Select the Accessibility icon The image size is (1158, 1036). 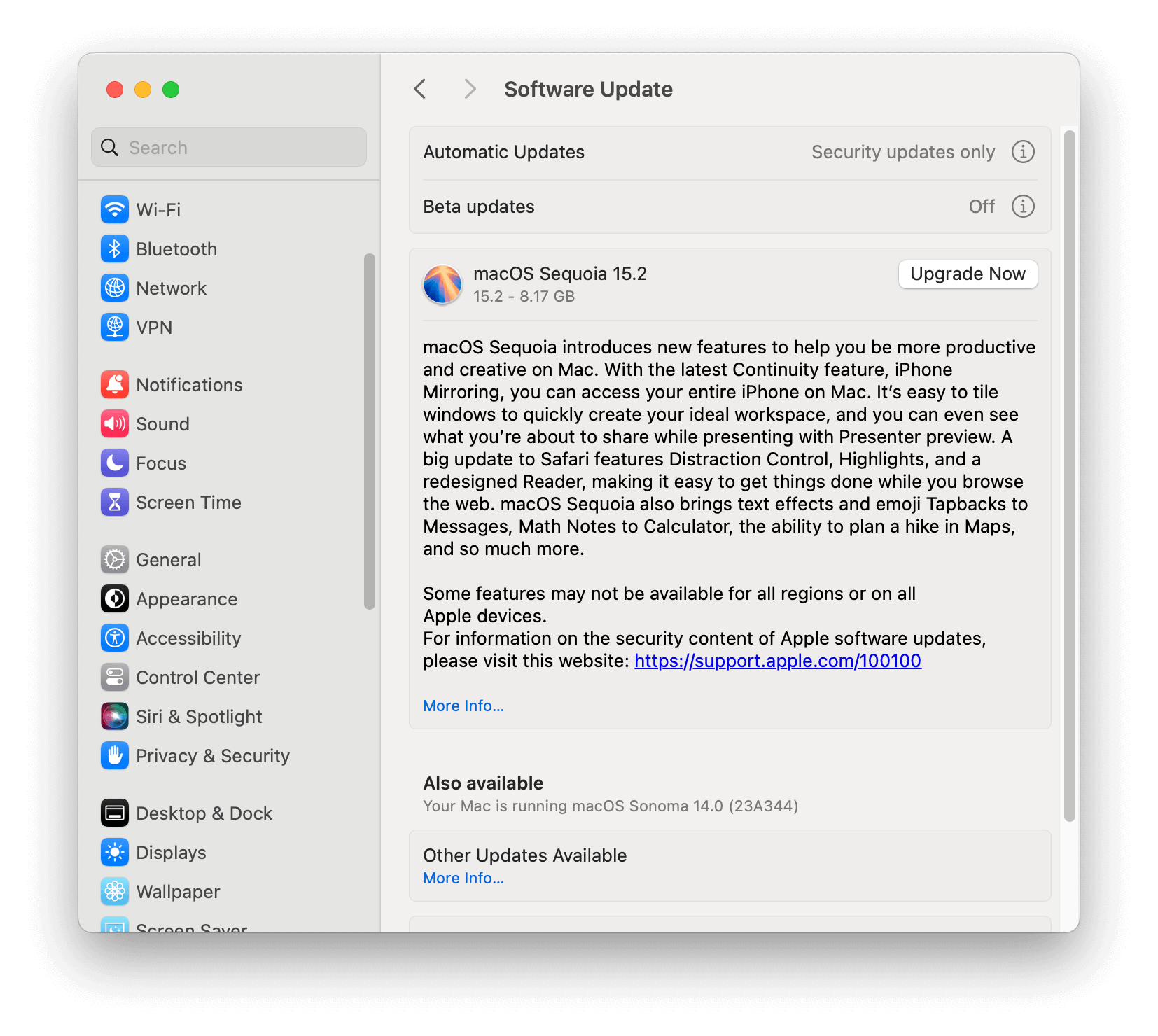115,638
